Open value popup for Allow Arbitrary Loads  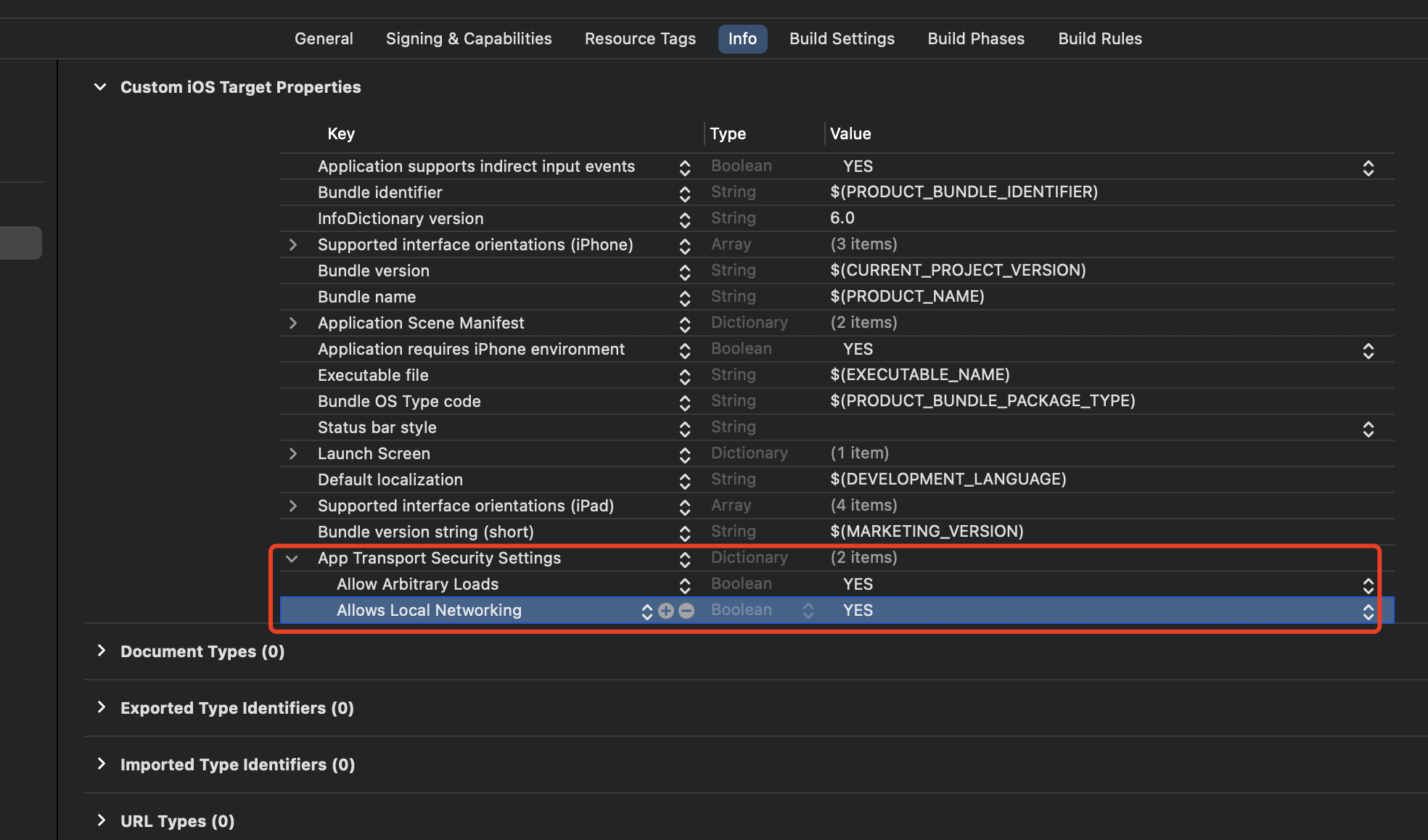click(x=1368, y=585)
